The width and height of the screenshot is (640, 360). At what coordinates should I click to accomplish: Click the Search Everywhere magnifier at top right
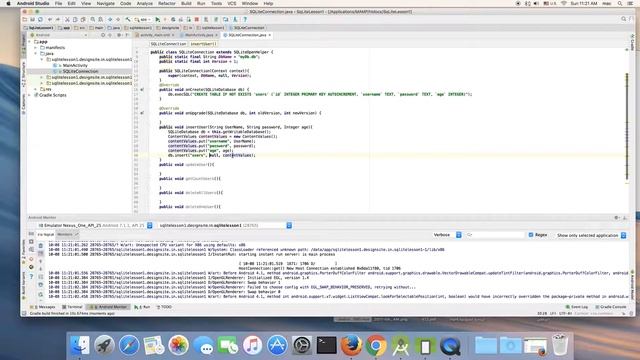[x=624, y=19]
